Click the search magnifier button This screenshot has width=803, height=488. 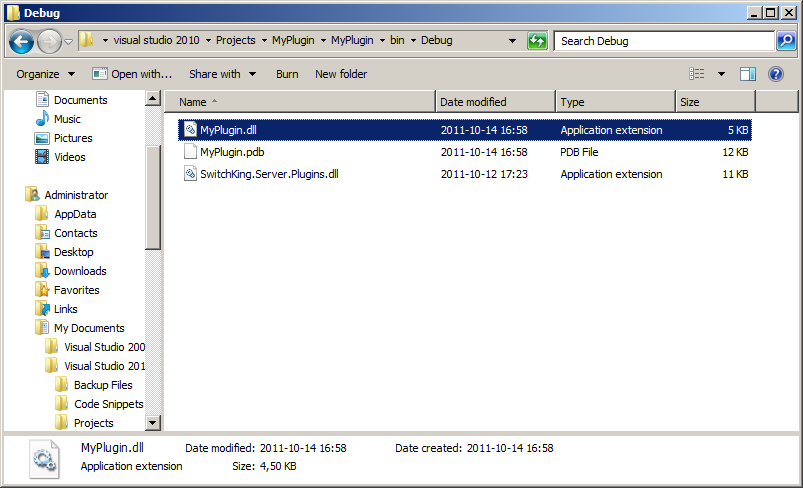(x=786, y=41)
